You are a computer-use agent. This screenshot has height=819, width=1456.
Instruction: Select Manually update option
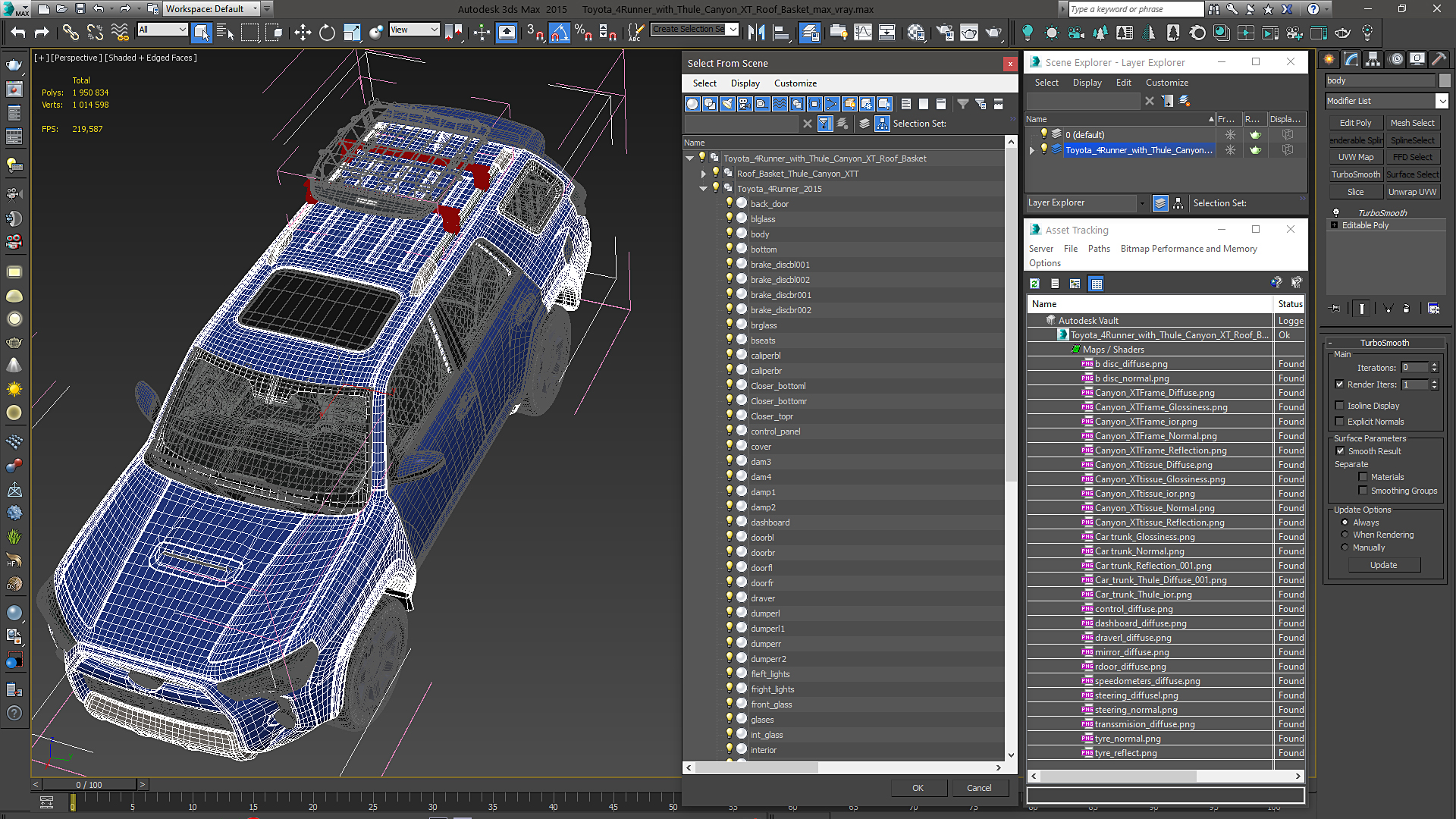(x=1345, y=548)
